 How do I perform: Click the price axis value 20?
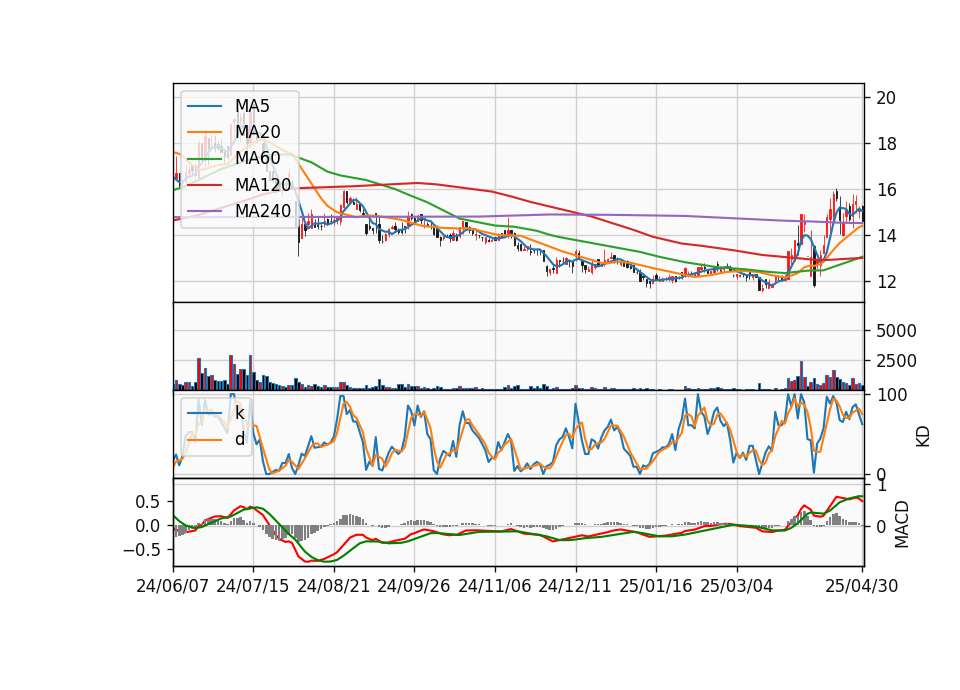886,98
